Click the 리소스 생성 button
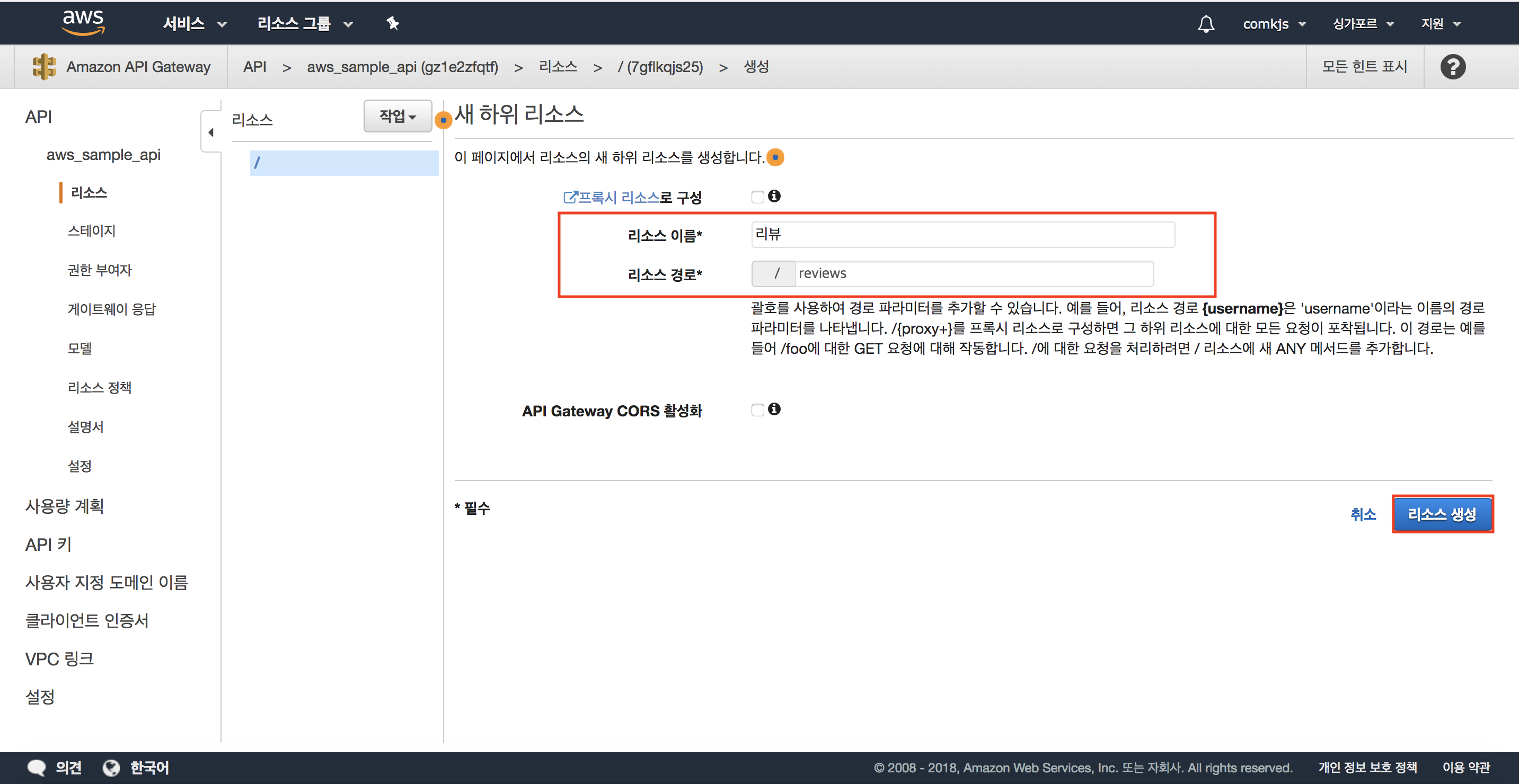 pos(1442,514)
